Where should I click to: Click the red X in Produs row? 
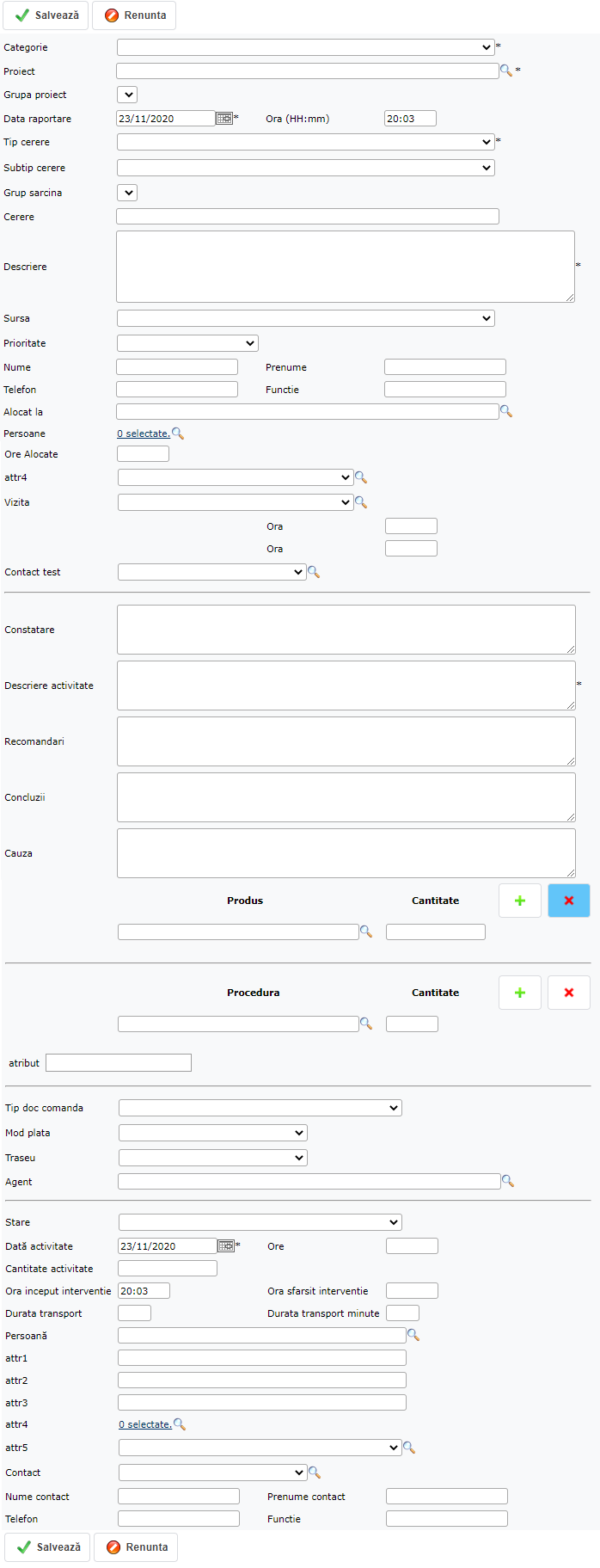568,901
